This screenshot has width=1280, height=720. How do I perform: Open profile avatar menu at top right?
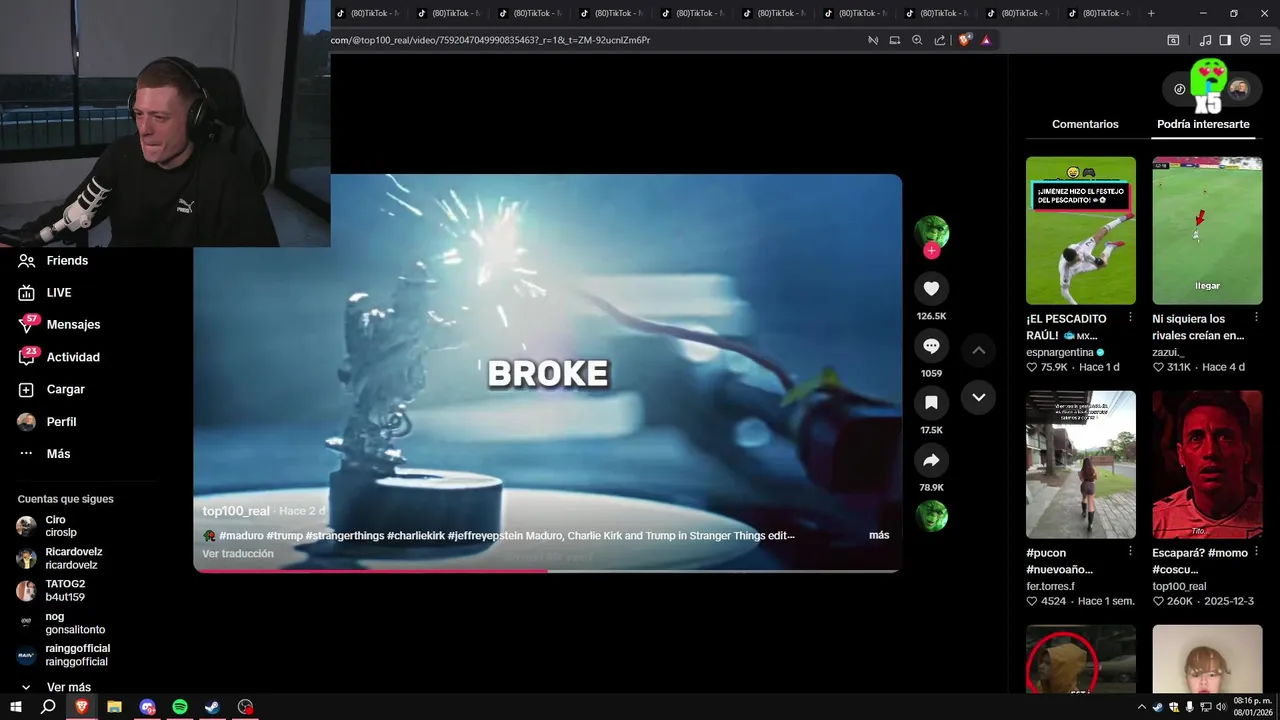point(1238,89)
